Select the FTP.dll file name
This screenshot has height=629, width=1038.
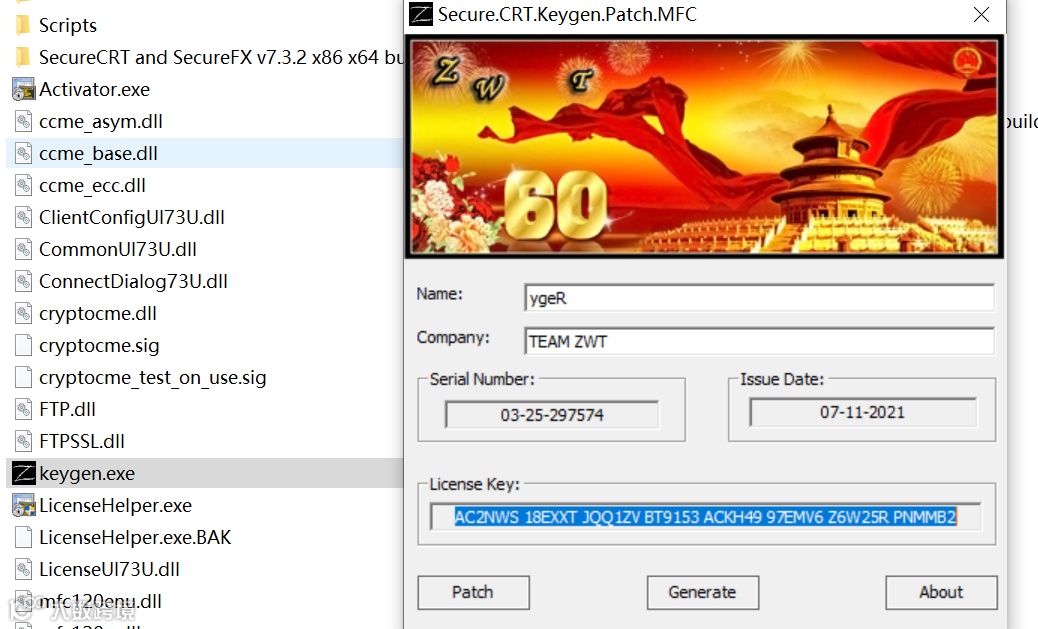click(68, 409)
